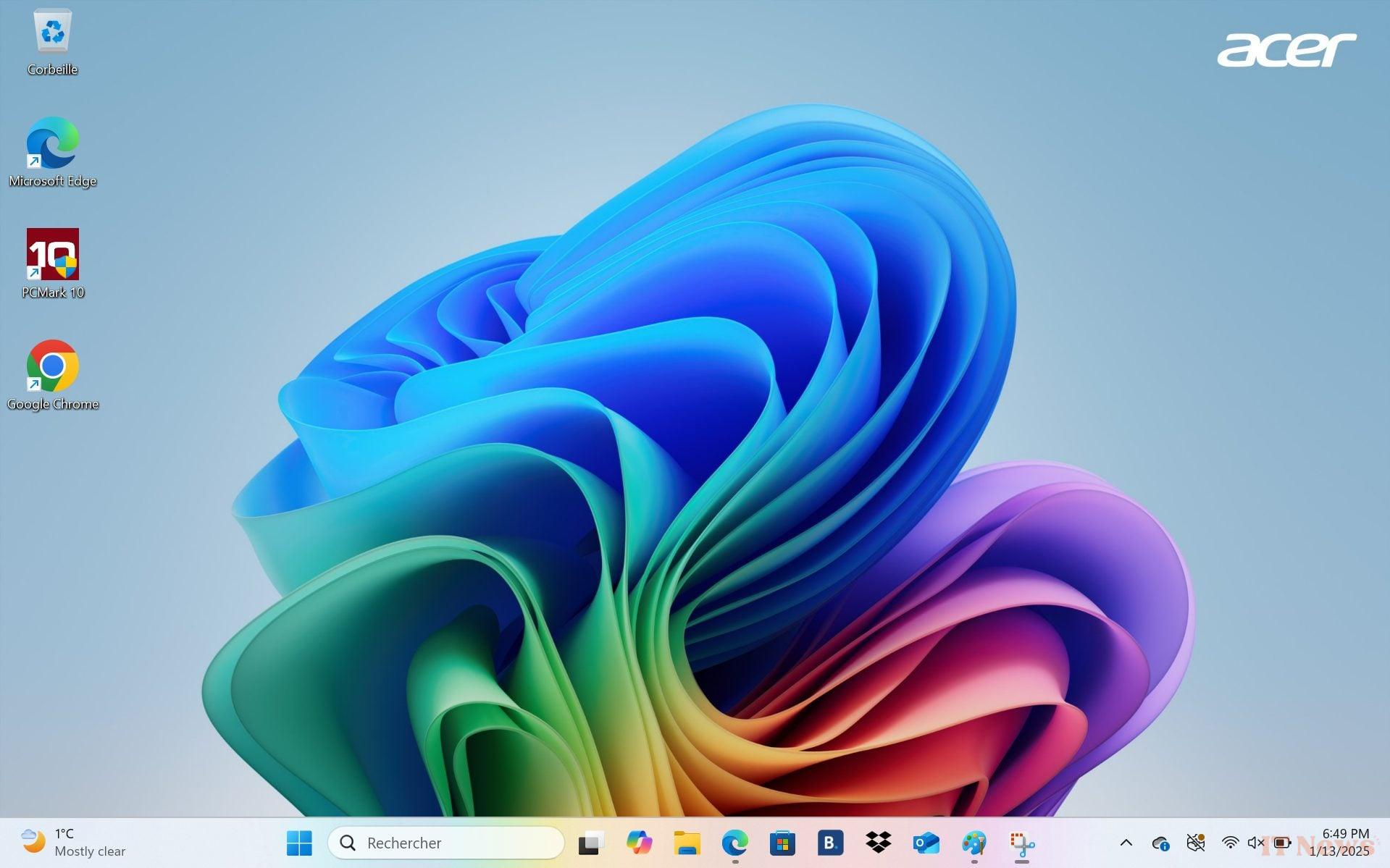
Task: Click the OneDrive cloud tray icon
Action: [1160, 843]
